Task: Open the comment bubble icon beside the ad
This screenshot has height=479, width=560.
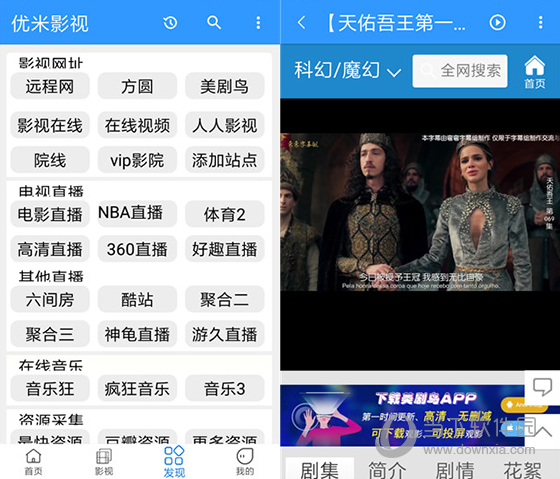Action: coord(542,388)
